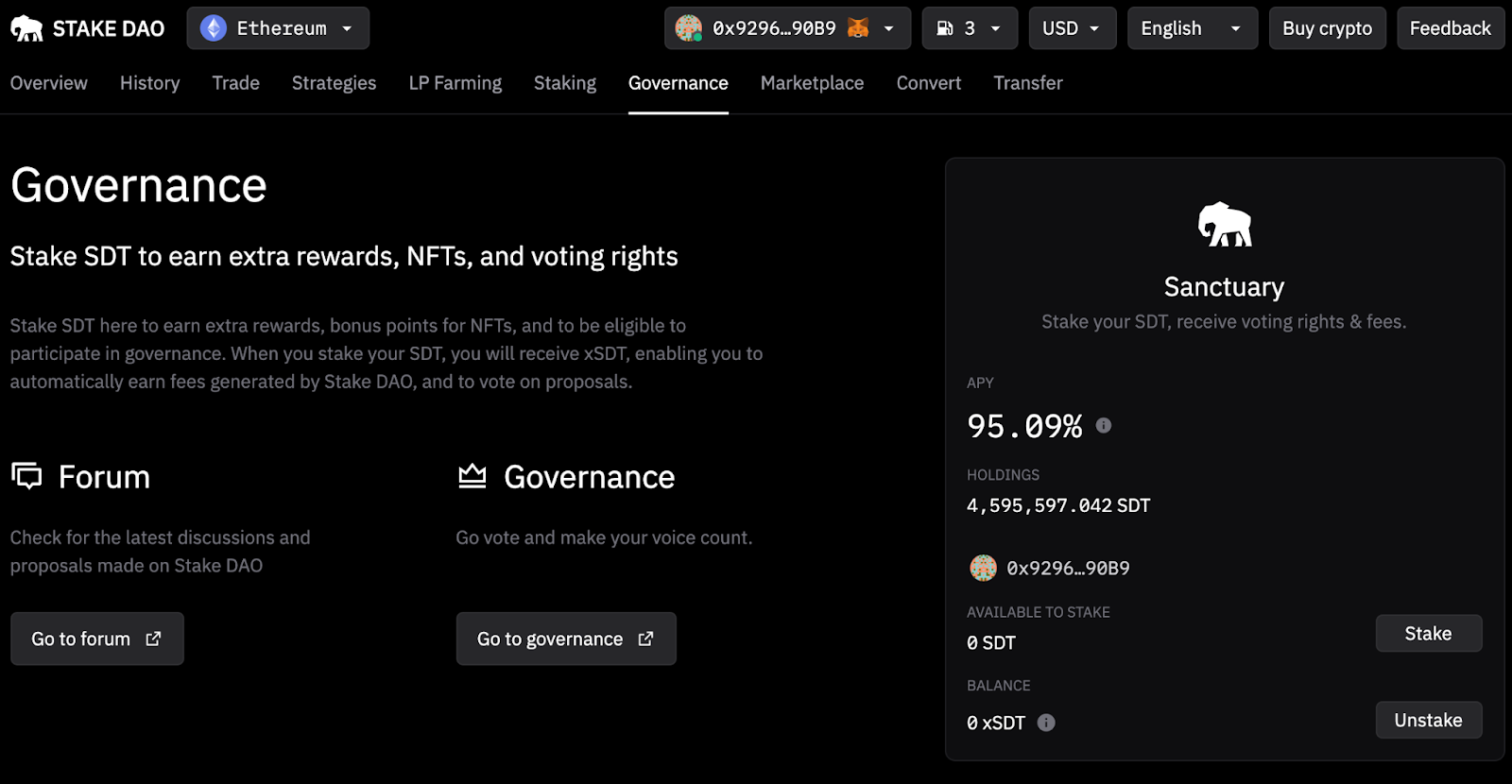Click the Ethereum network diamond icon
The height and width of the screenshot is (784, 1512).
click(x=214, y=28)
